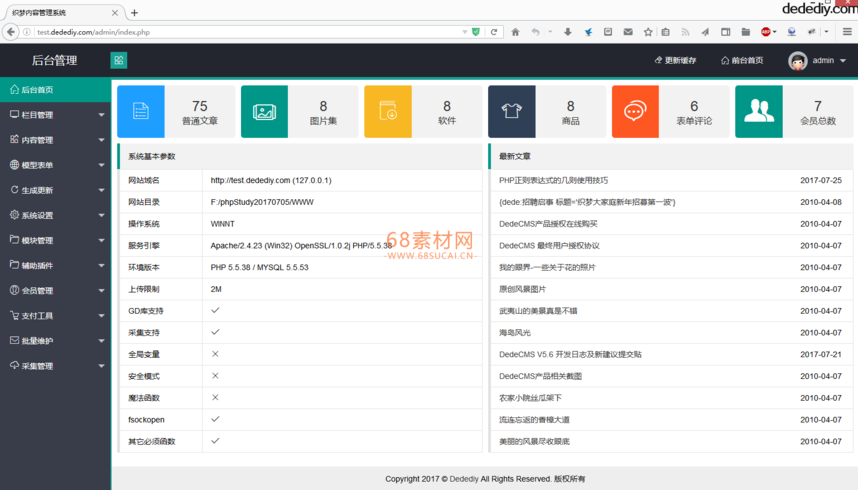Click the F:/phpStudy20170705/WWW path value
858x490 pixels.
point(262,202)
